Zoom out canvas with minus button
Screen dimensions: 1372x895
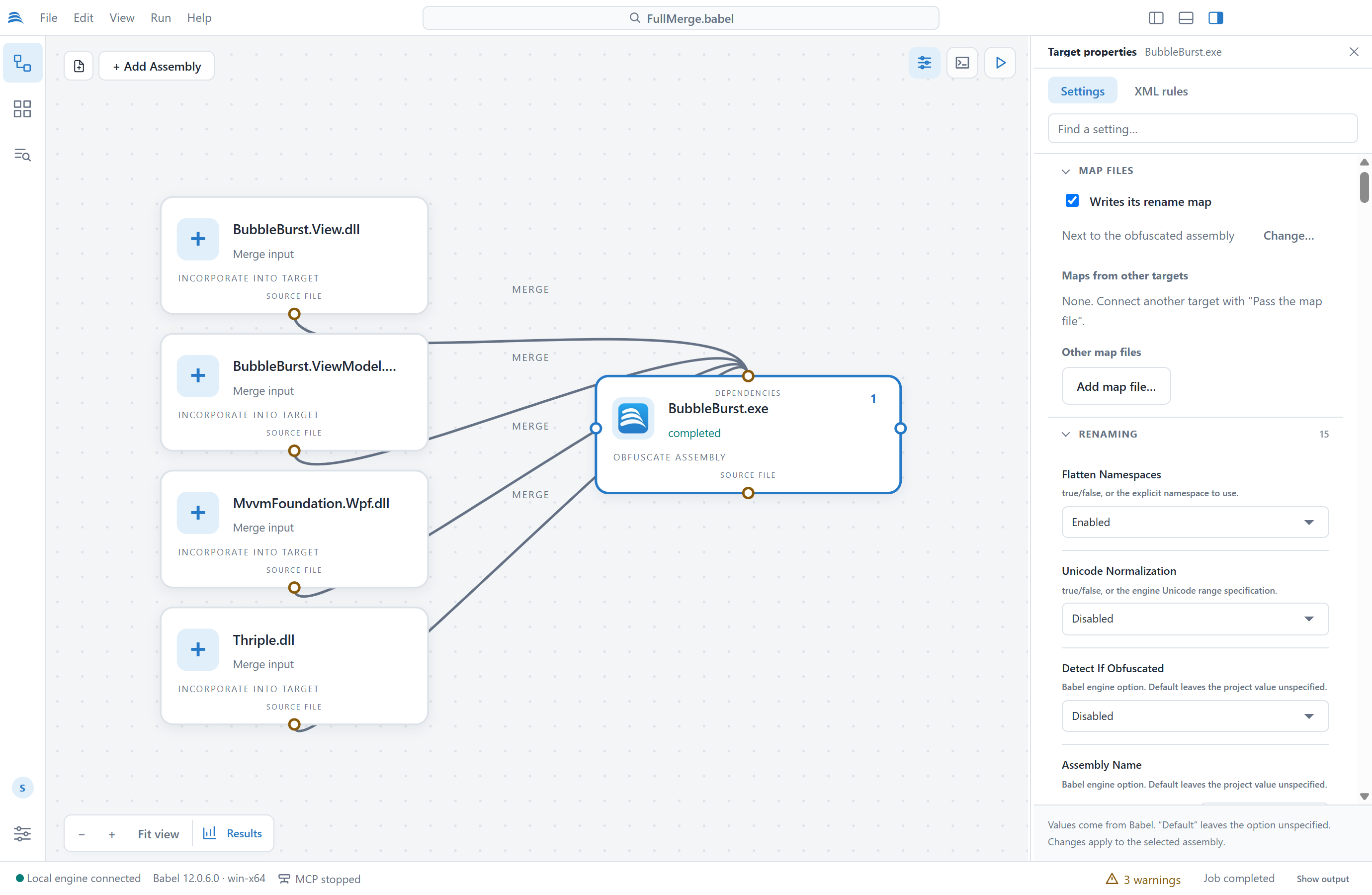(82, 834)
